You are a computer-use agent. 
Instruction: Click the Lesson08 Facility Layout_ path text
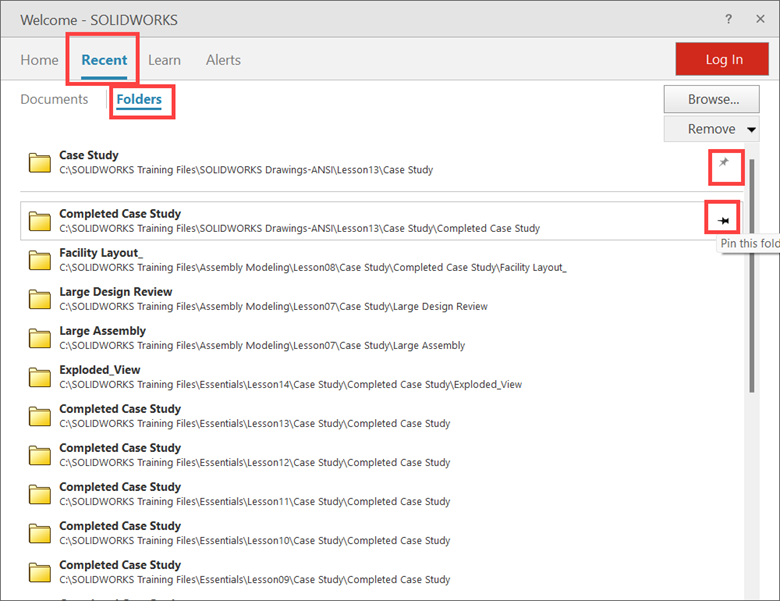313,268
